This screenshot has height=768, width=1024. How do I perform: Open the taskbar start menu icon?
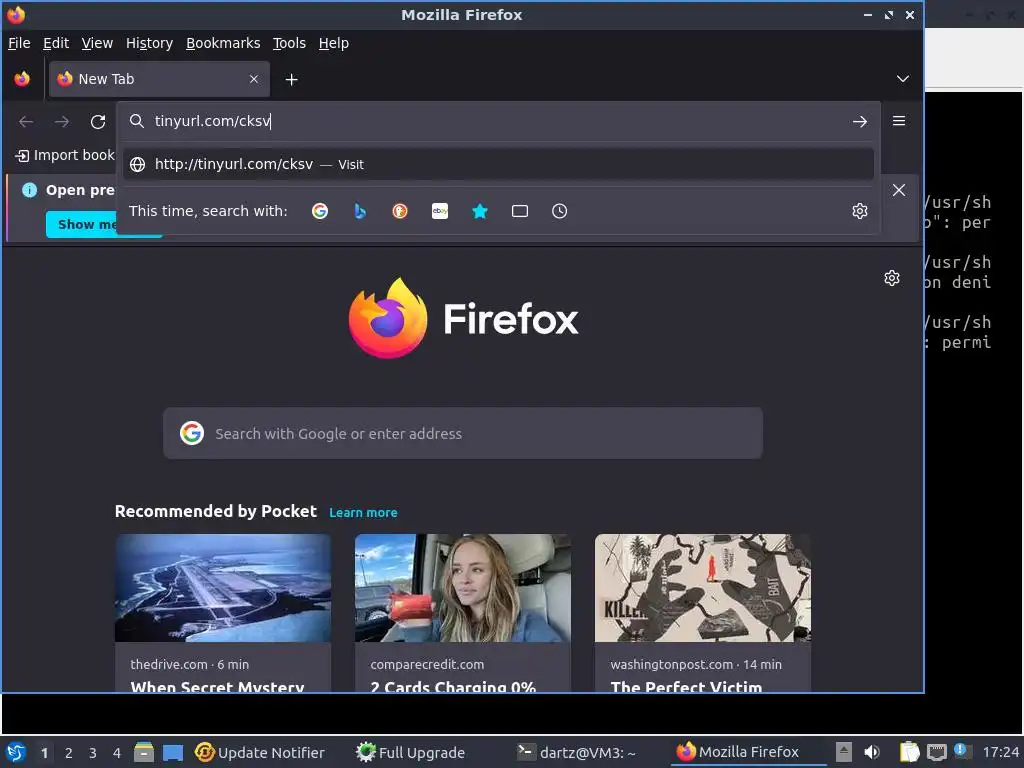click(16, 752)
